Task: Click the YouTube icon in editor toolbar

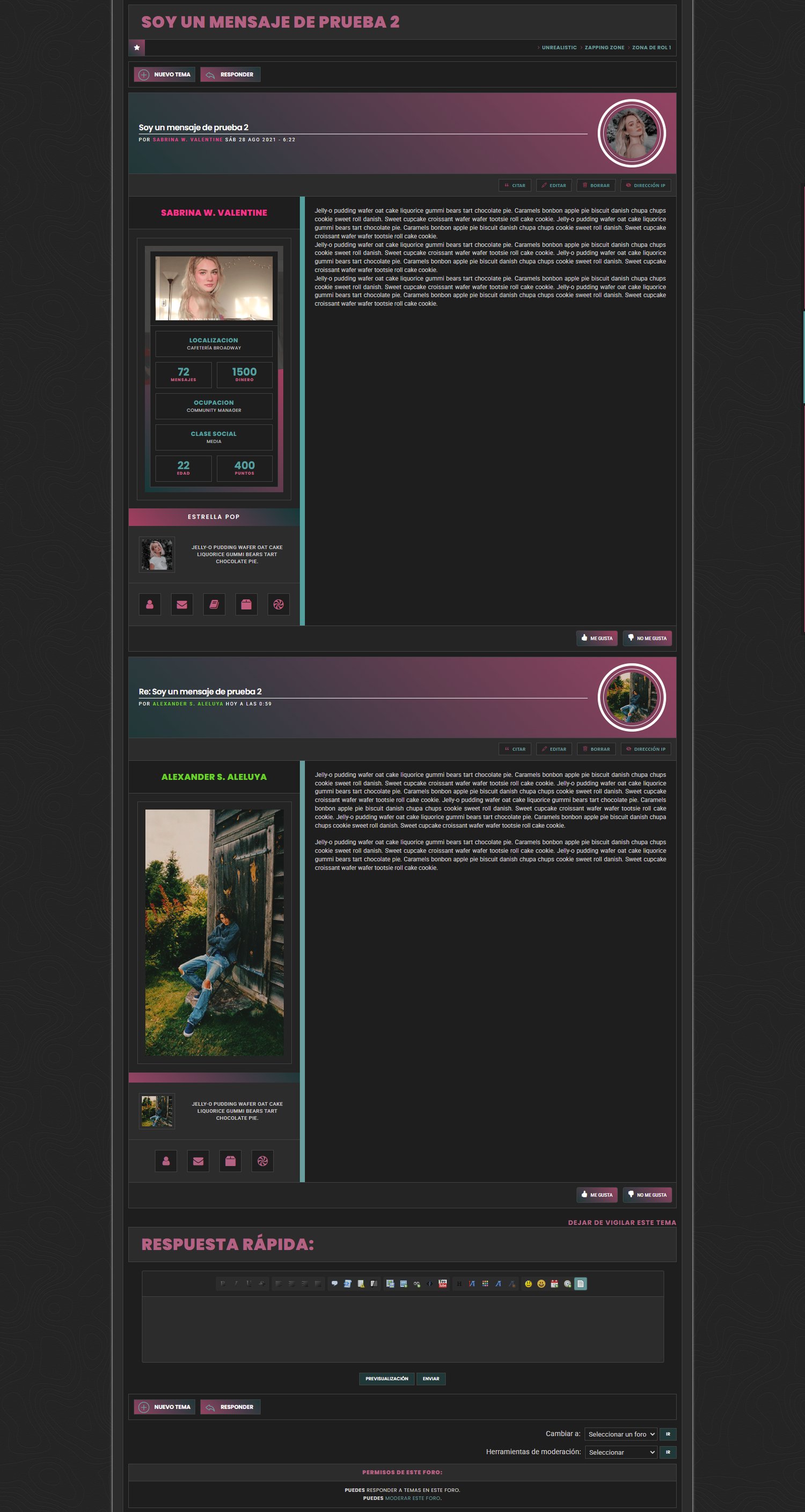Action: tap(443, 1284)
